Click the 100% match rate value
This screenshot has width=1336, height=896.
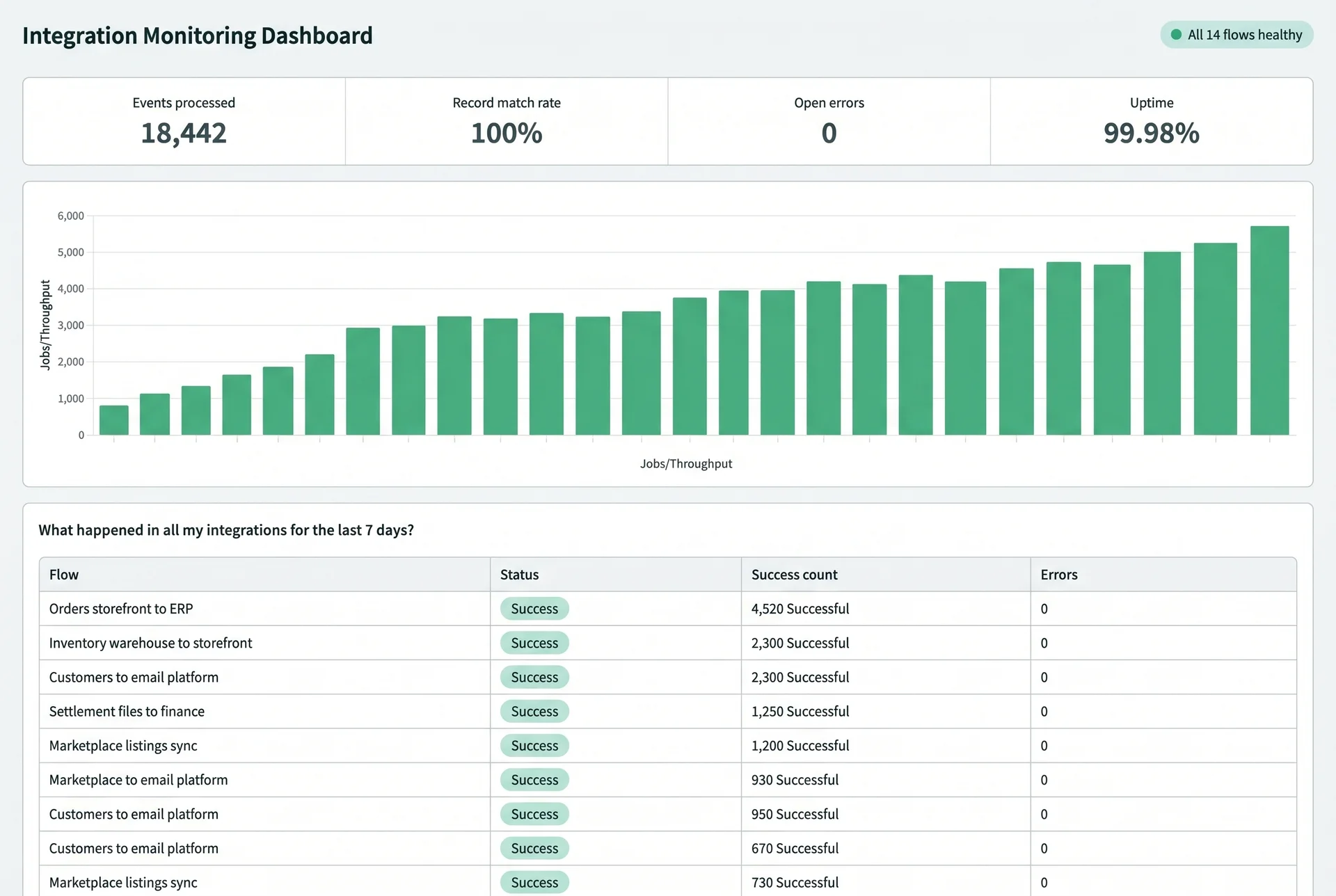pos(507,133)
